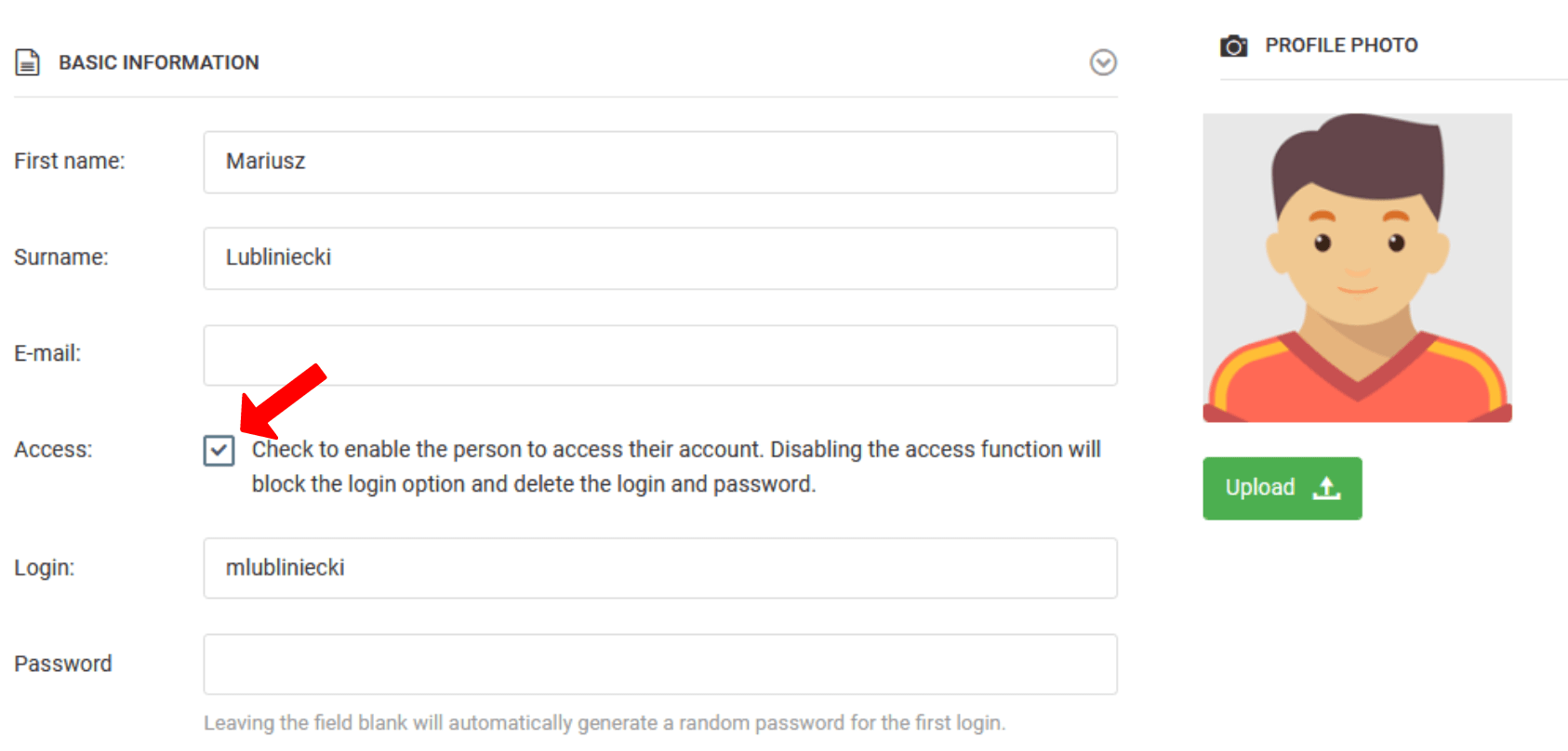
Task: Click the random password hint text
Action: (605, 723)
